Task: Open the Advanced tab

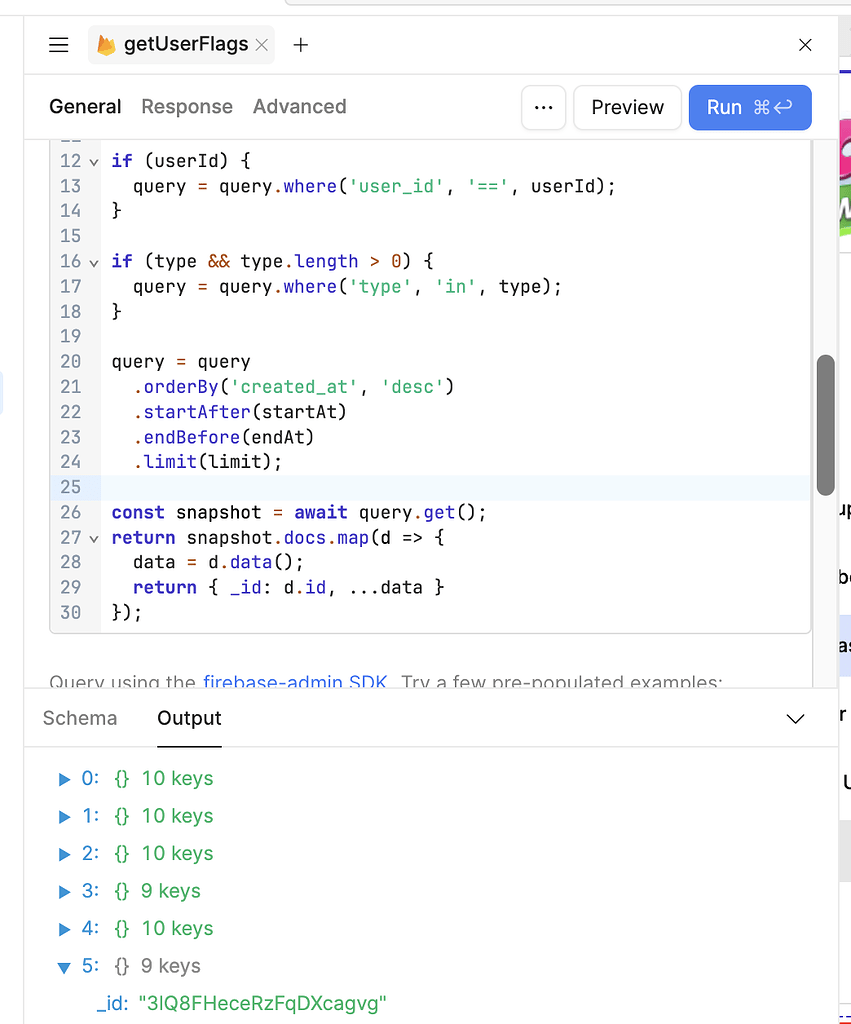Action: point(300,106)
